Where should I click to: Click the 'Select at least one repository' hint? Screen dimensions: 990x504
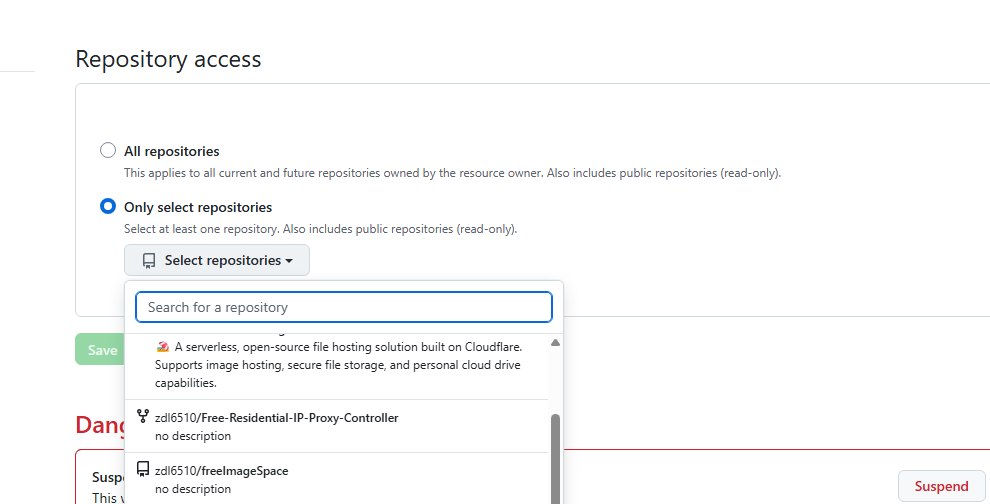[x=320, y=229]
